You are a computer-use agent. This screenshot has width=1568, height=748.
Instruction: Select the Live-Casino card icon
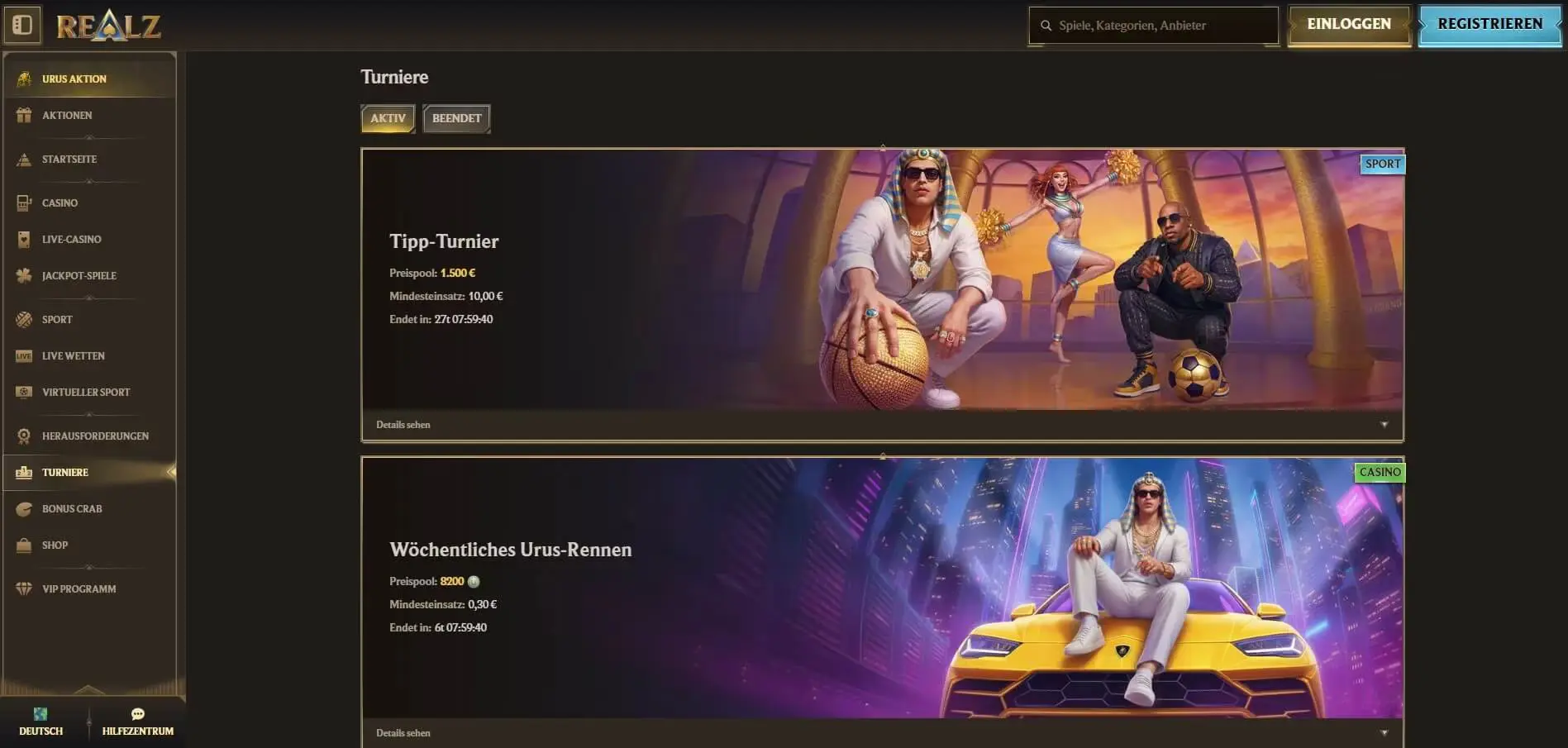pyautogui.click(x=24, y=239)
